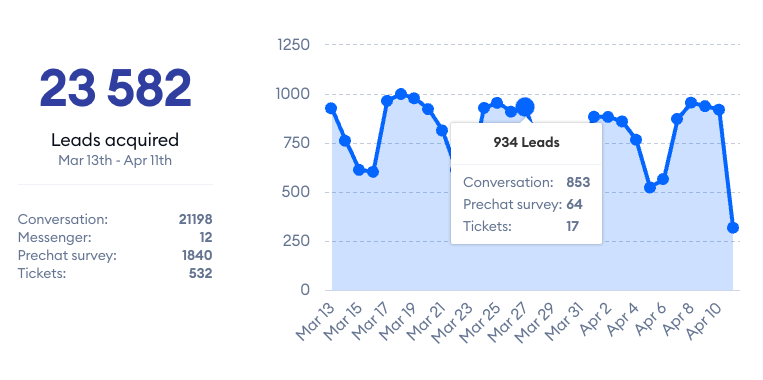
Task: Click the tooltip Tickets value 17
Action: (572, 226)
